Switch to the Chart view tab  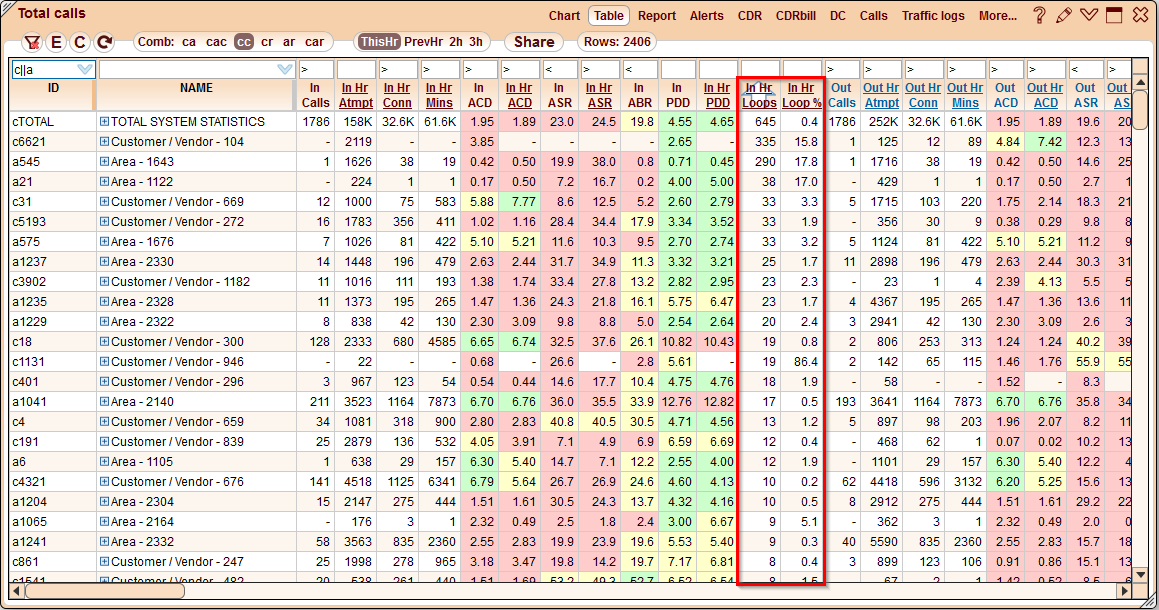pyautogui.click(x=564, y=16)
